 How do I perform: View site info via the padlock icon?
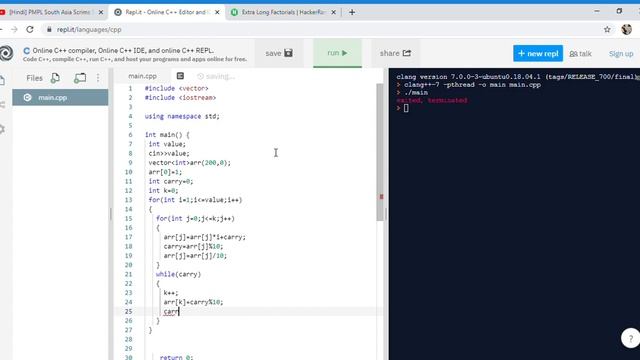pos(49,29)
